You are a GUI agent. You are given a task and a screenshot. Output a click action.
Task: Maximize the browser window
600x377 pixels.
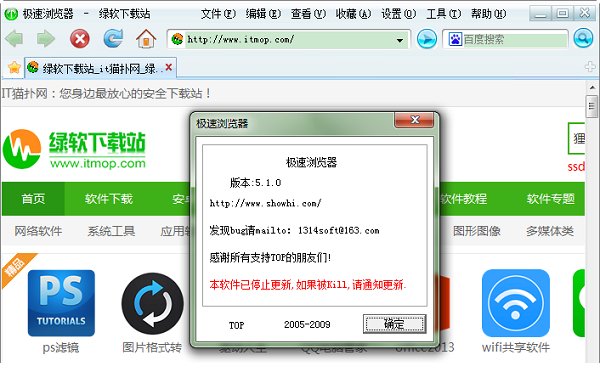coord(562,13)
